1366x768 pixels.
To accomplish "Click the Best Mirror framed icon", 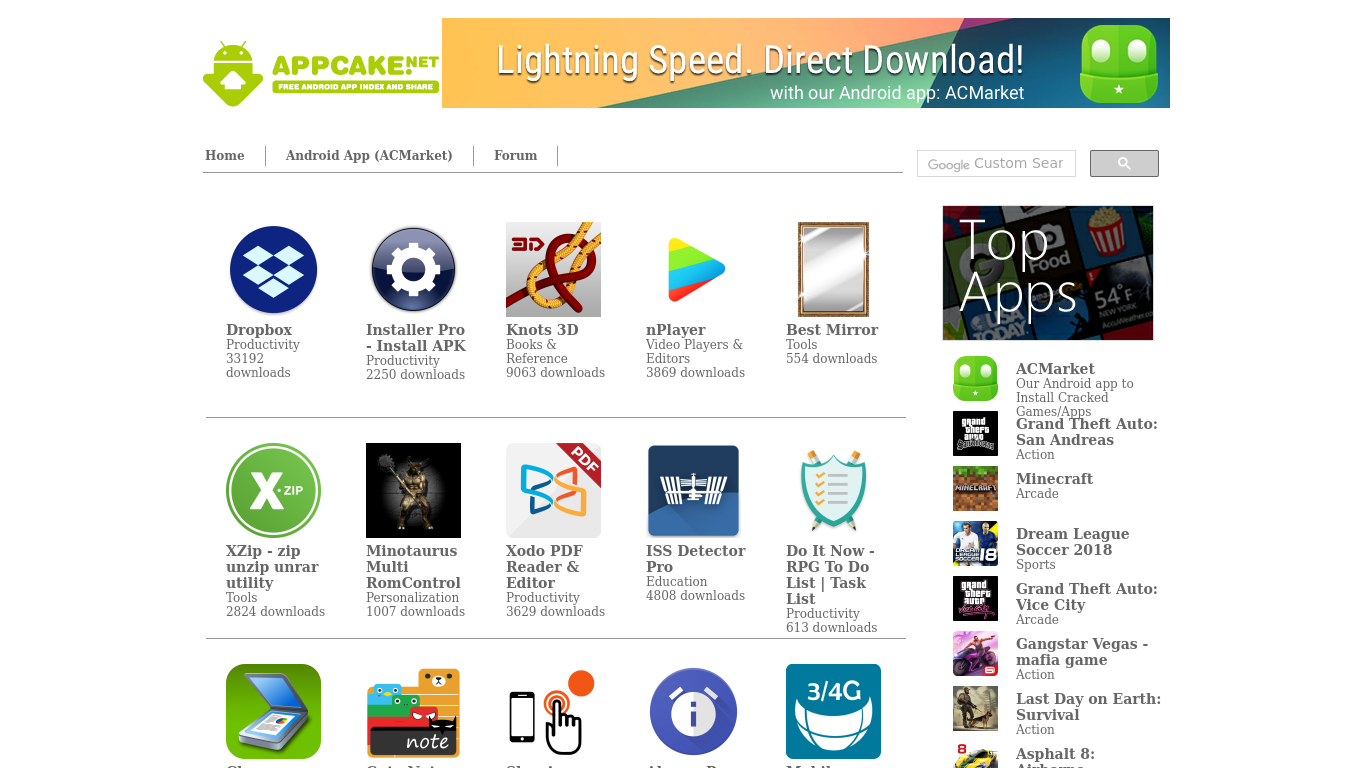I will (833, 269).
